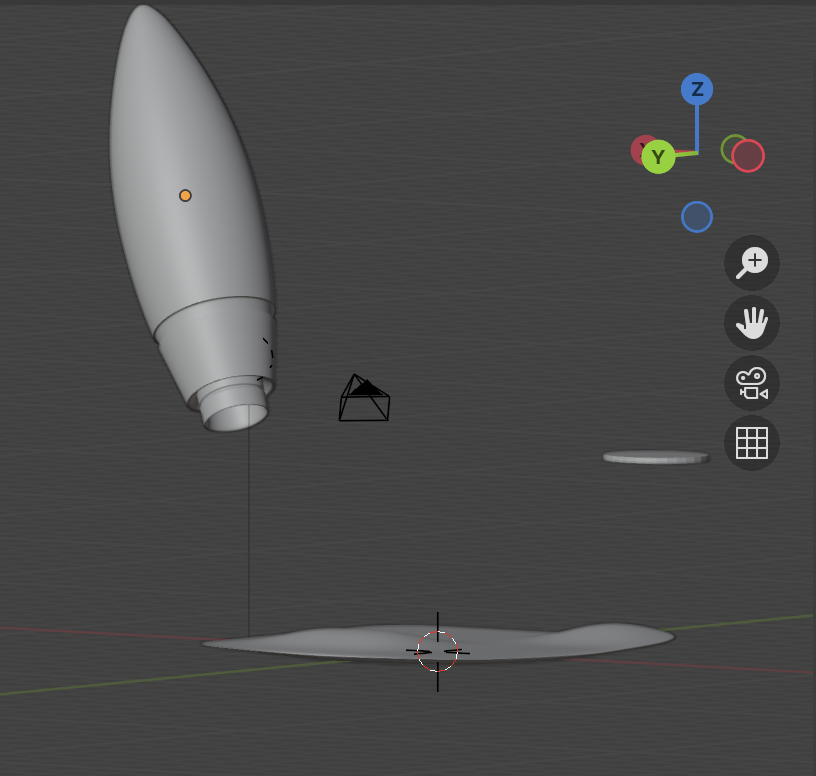The height and width of the screenshot is (776, 816).
Task: Select the small floating disc object
Action: (x=656, y=457)
